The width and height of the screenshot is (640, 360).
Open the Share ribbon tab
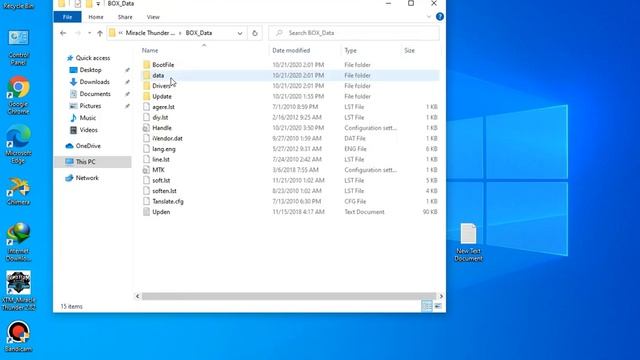tap(125, 17)
